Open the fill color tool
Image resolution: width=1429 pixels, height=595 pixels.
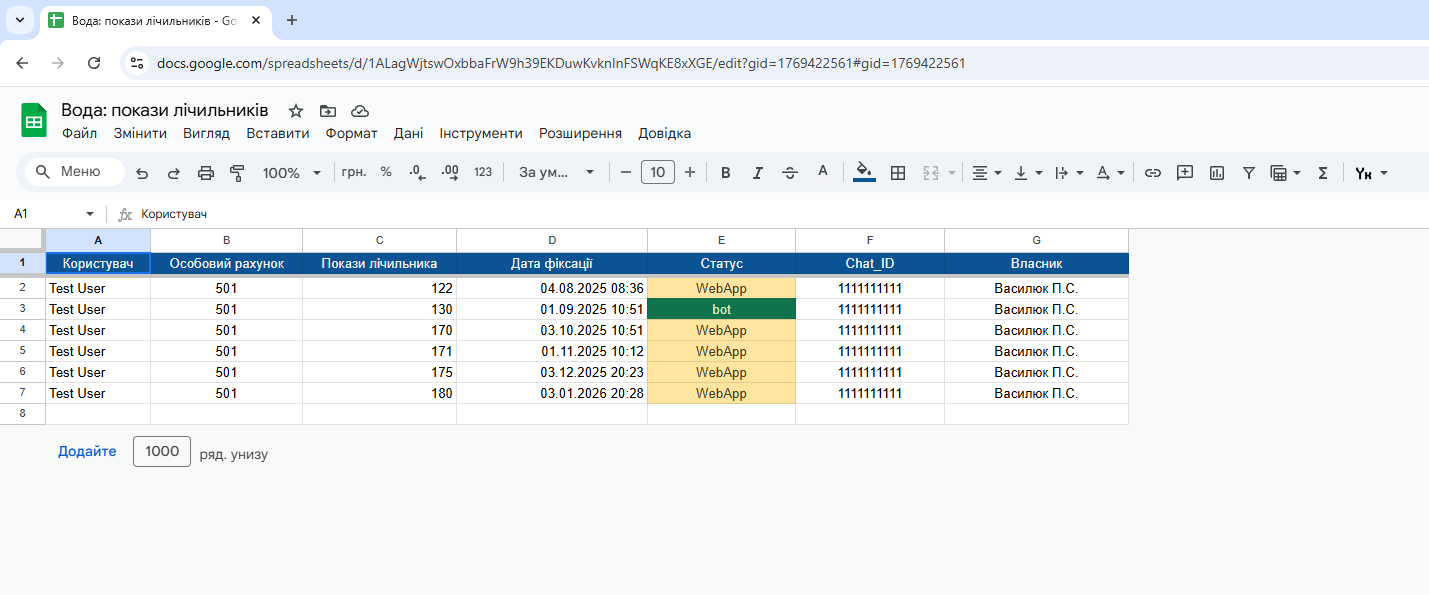[x=863, y=172]
